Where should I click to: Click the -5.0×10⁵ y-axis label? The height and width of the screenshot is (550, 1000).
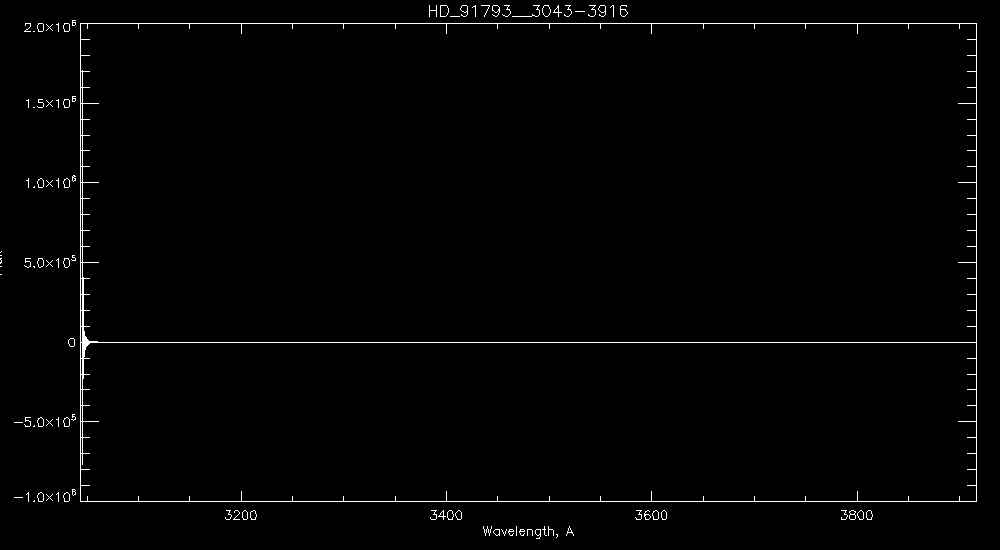pyautogui.click(x=46, y=422)
